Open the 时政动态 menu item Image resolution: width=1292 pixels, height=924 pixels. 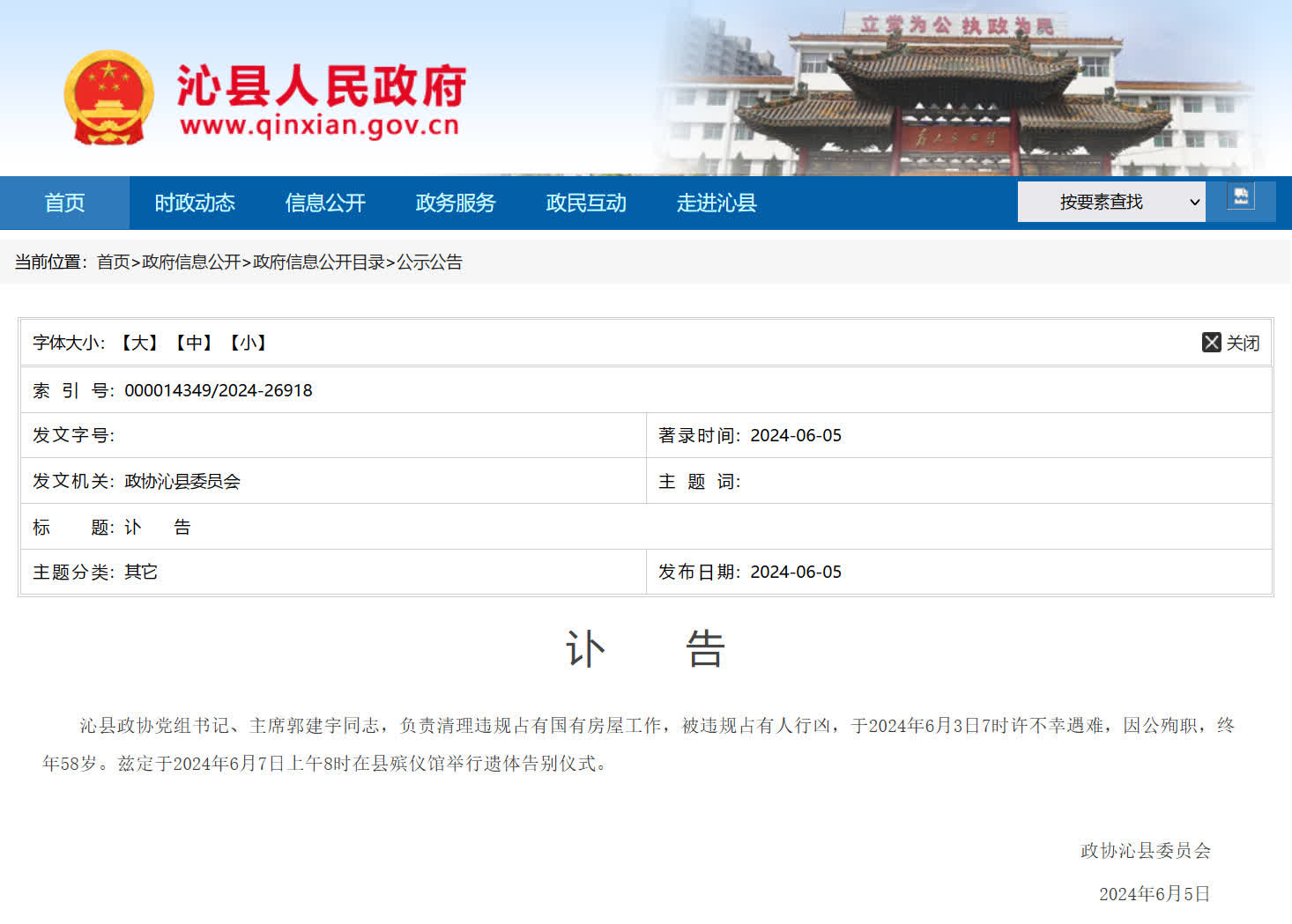[x=195, y=203]
